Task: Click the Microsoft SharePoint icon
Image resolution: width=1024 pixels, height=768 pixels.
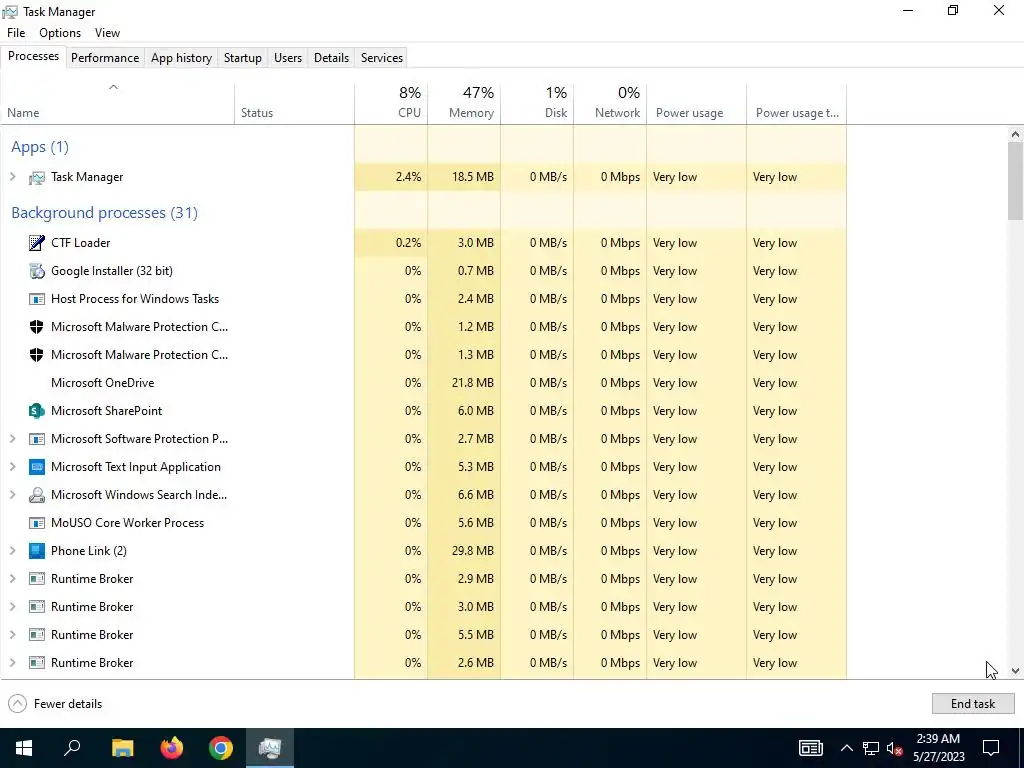Action: pos(37,411)
